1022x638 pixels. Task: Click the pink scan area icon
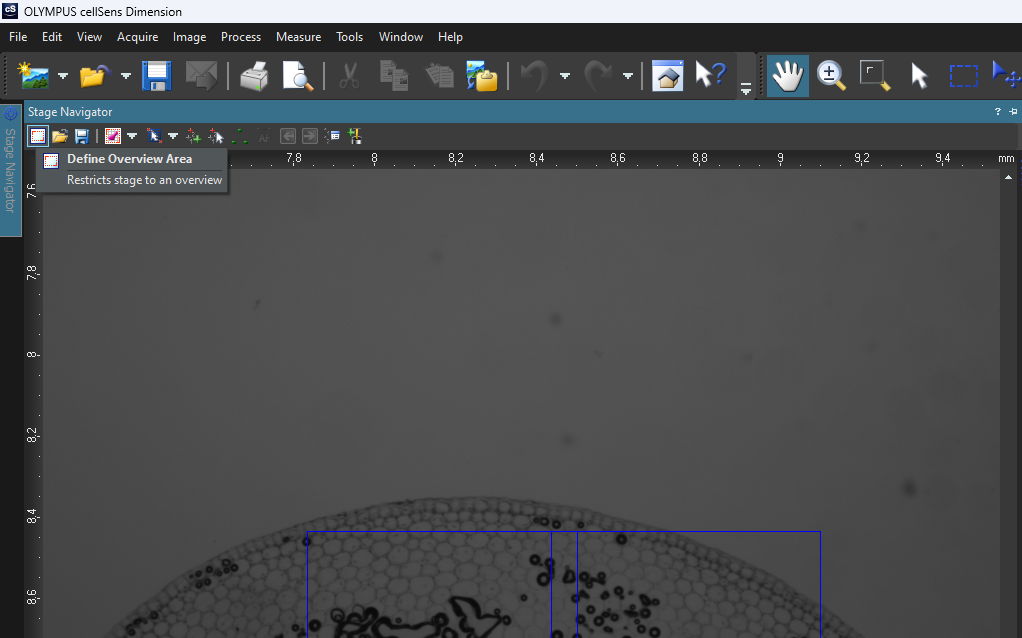[x=113, y=136]
